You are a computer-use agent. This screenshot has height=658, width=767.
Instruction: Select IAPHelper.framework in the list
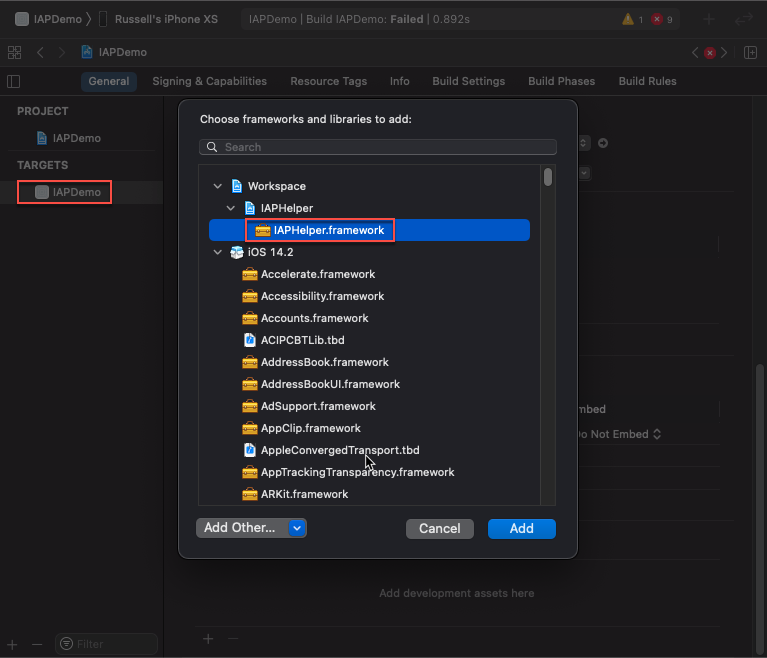click(x=369, y=230)
